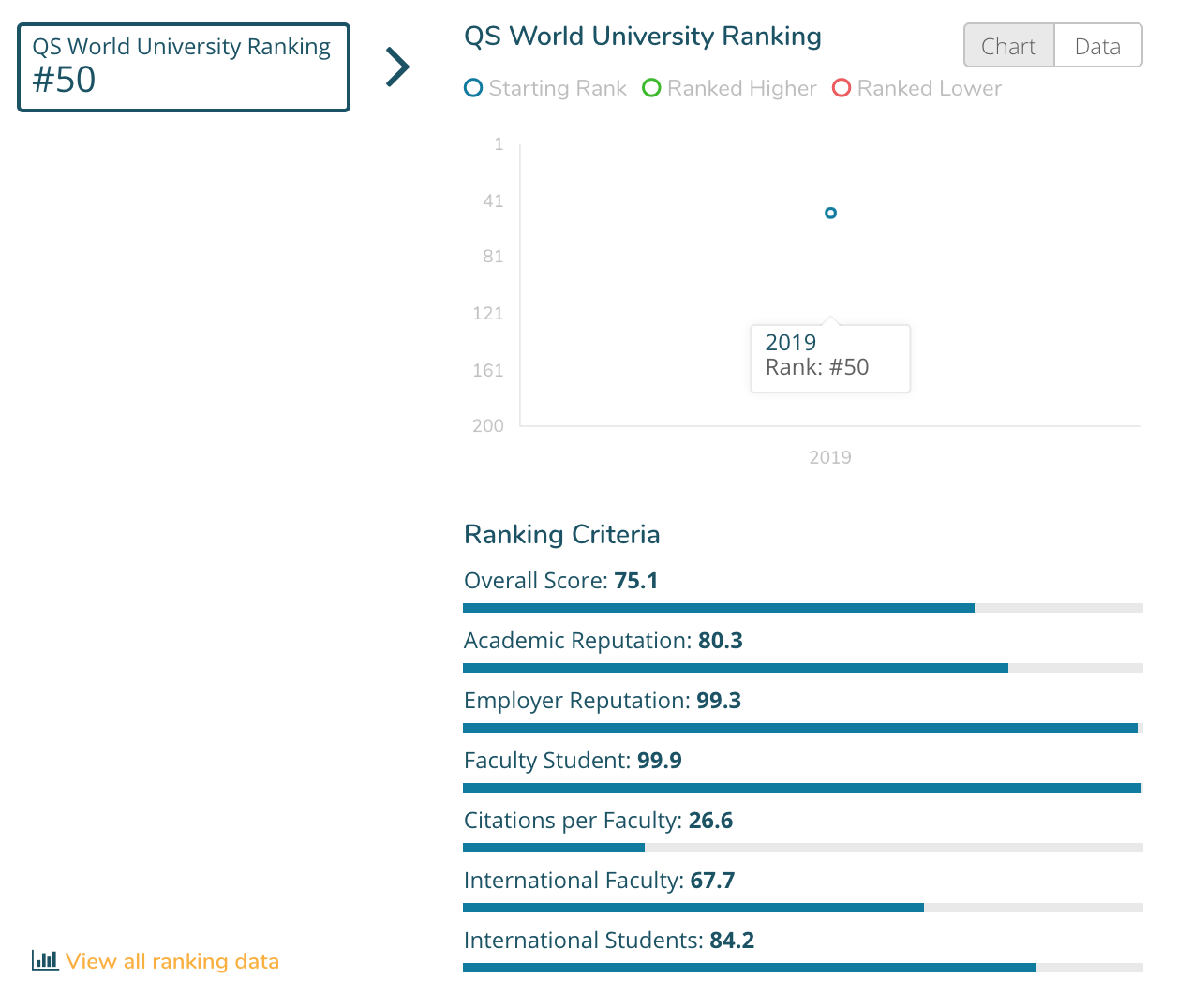Image resolution: width=1177 pixels, height=1008 pixels.
Task: Click the Faculty Student progress bar
Action: (x=803, y=788)
